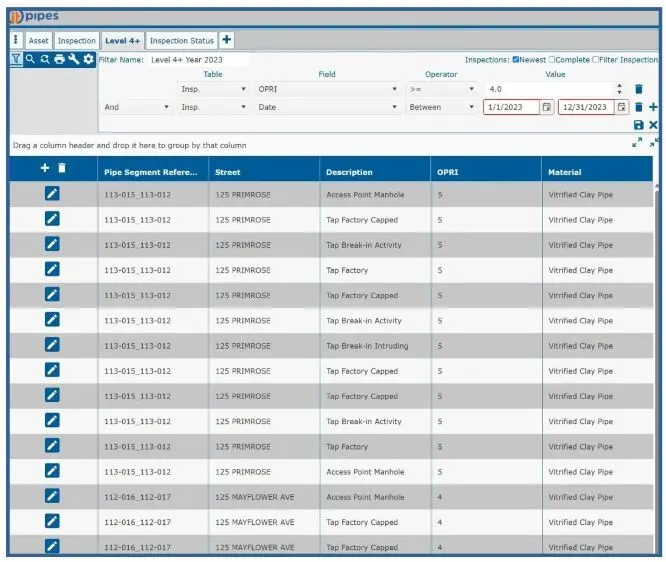Enable the Filter Inspection checkbox
This screenshot has height=562, width=666.
click(597, 59)
